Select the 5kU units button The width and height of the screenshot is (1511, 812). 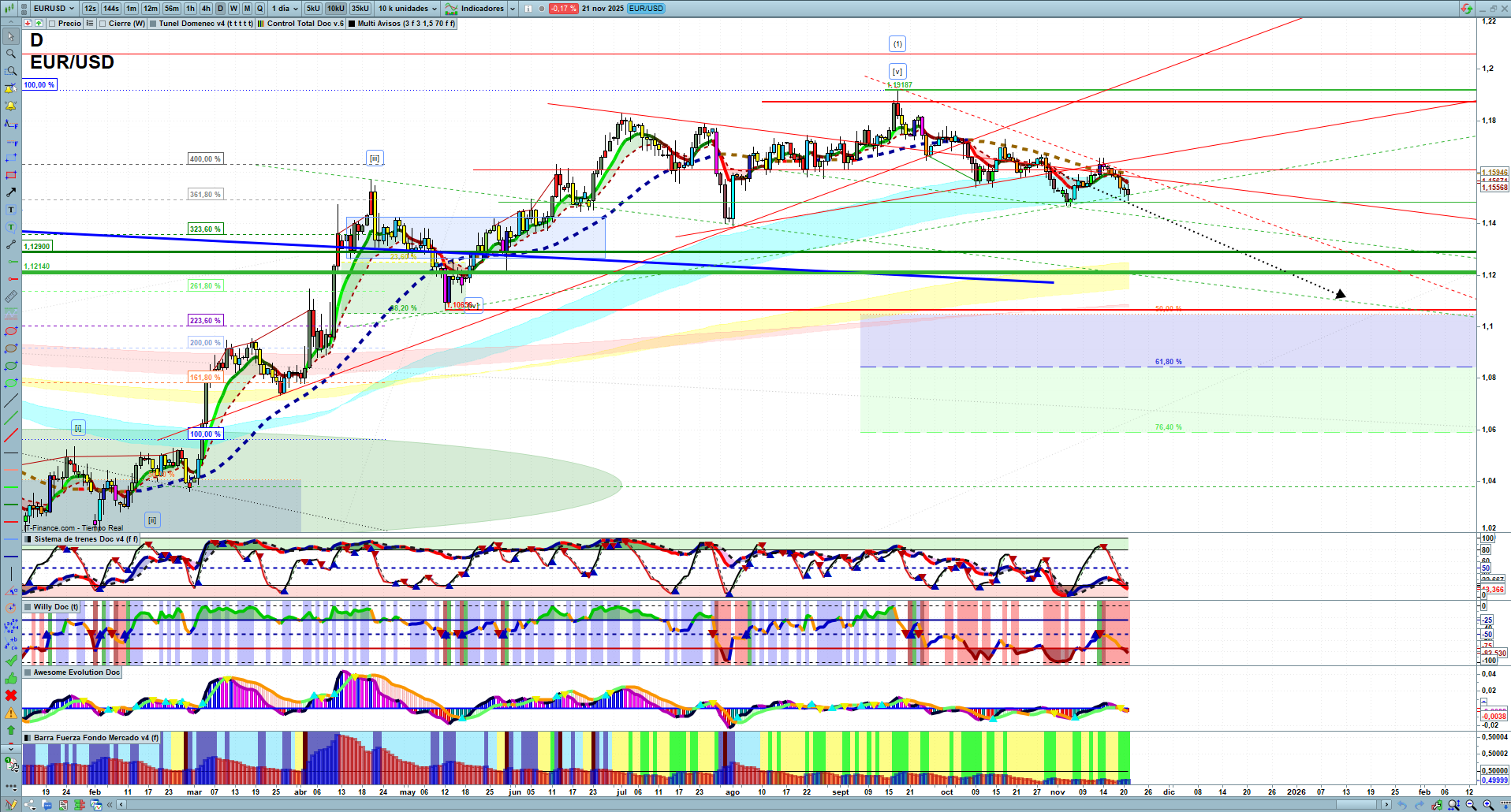click(x=313, y=9)
